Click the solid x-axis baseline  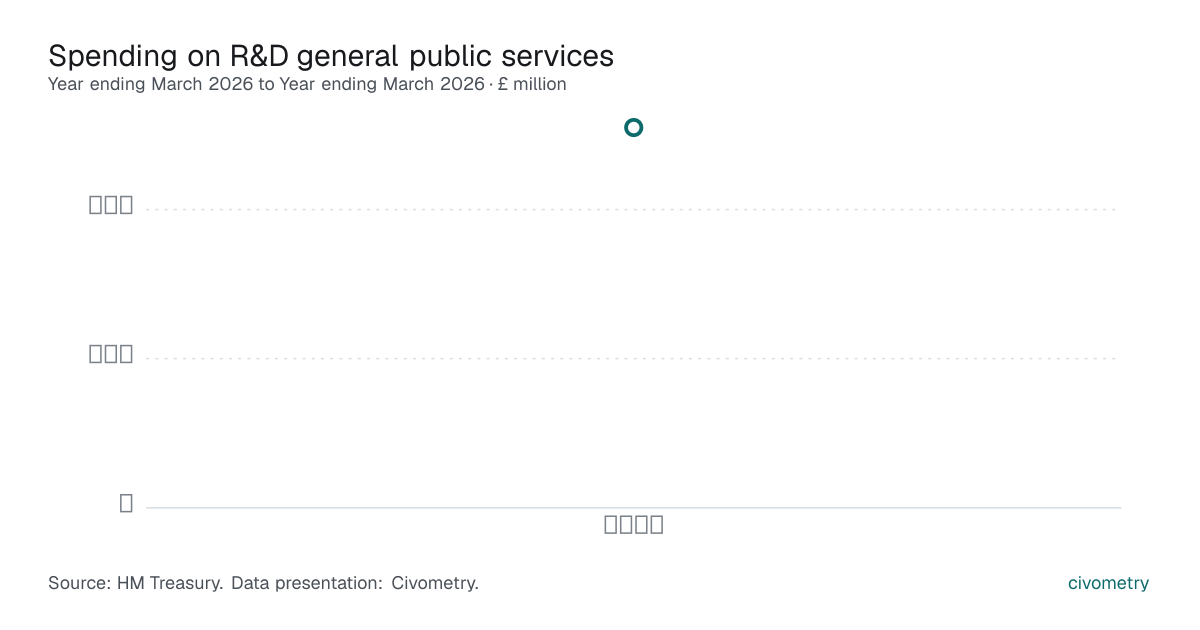(x=633, y=507)
